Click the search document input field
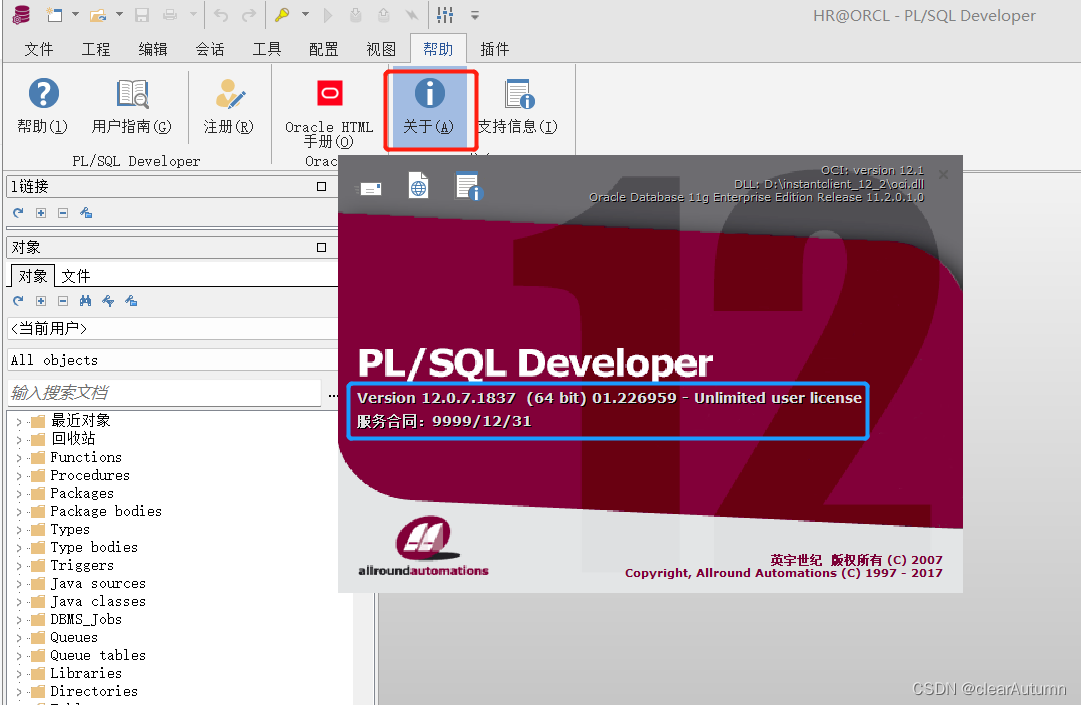The image size is (1081, 705). coord(160,393)
